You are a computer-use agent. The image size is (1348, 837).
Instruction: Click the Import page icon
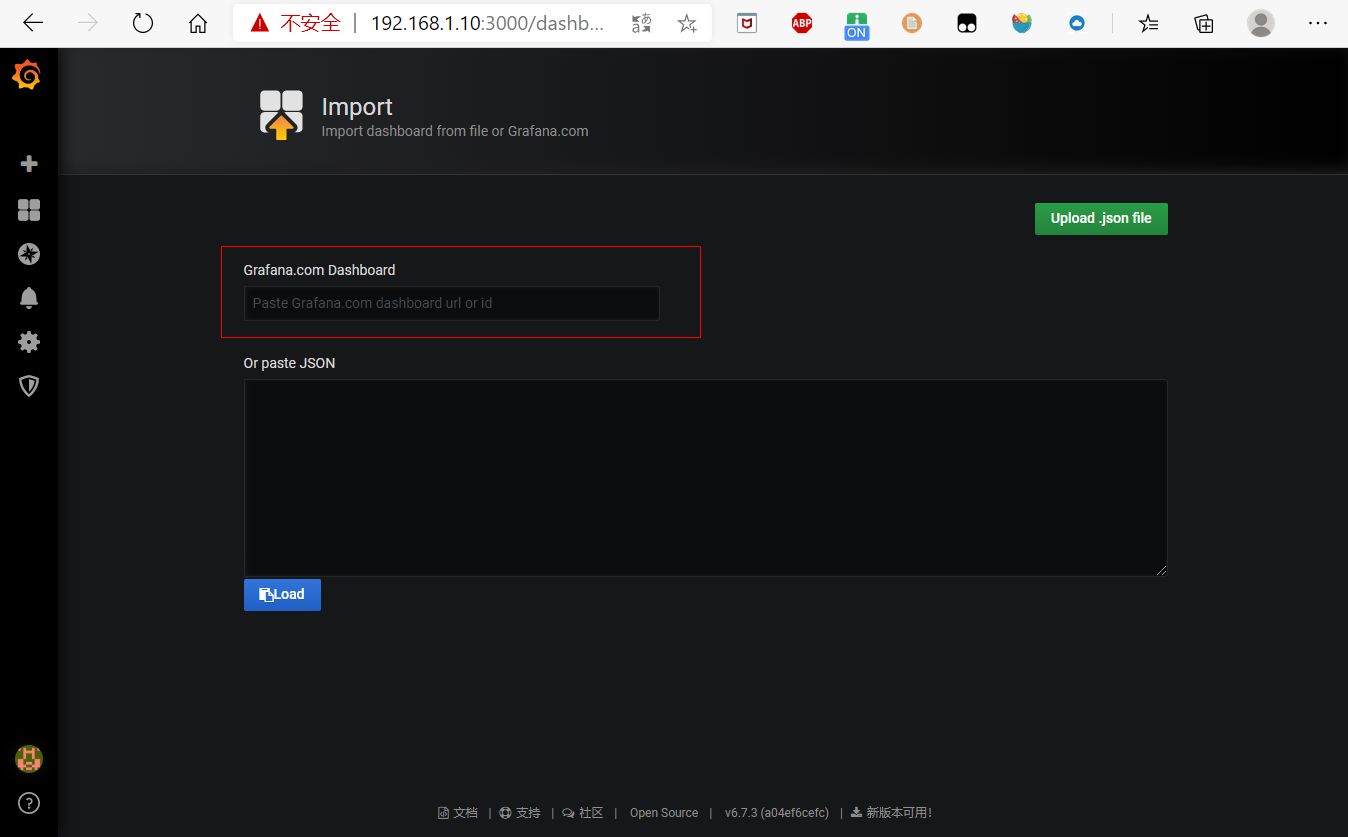281,114
